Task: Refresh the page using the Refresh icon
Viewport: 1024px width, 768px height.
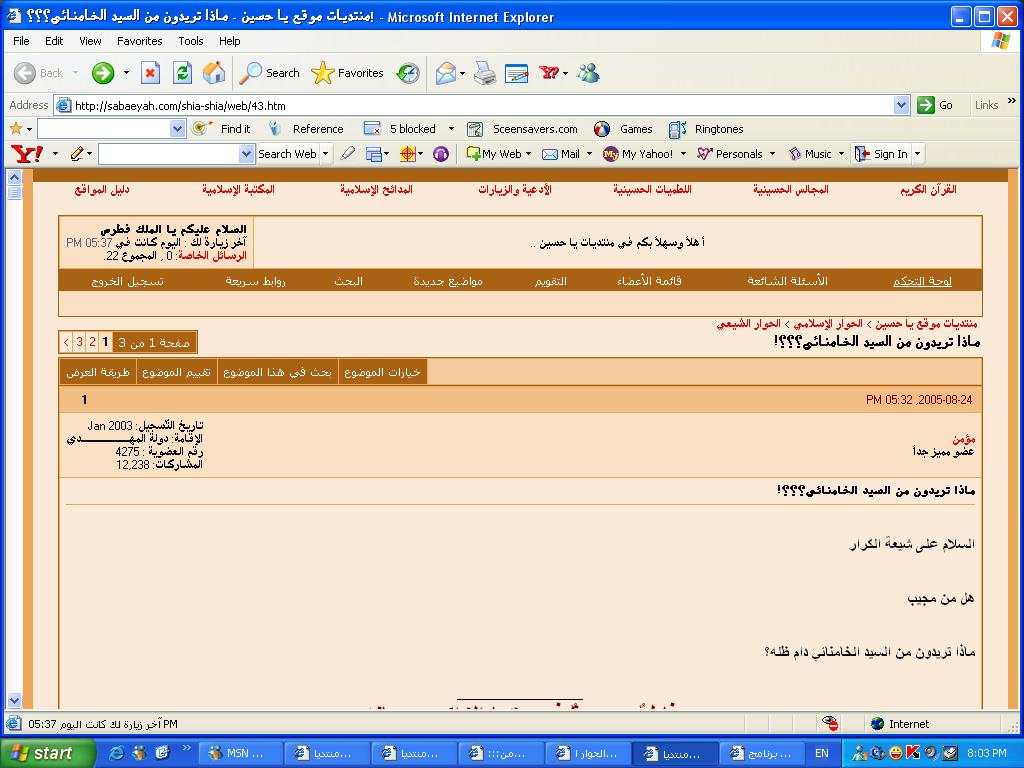Action: tap(182, 73)
